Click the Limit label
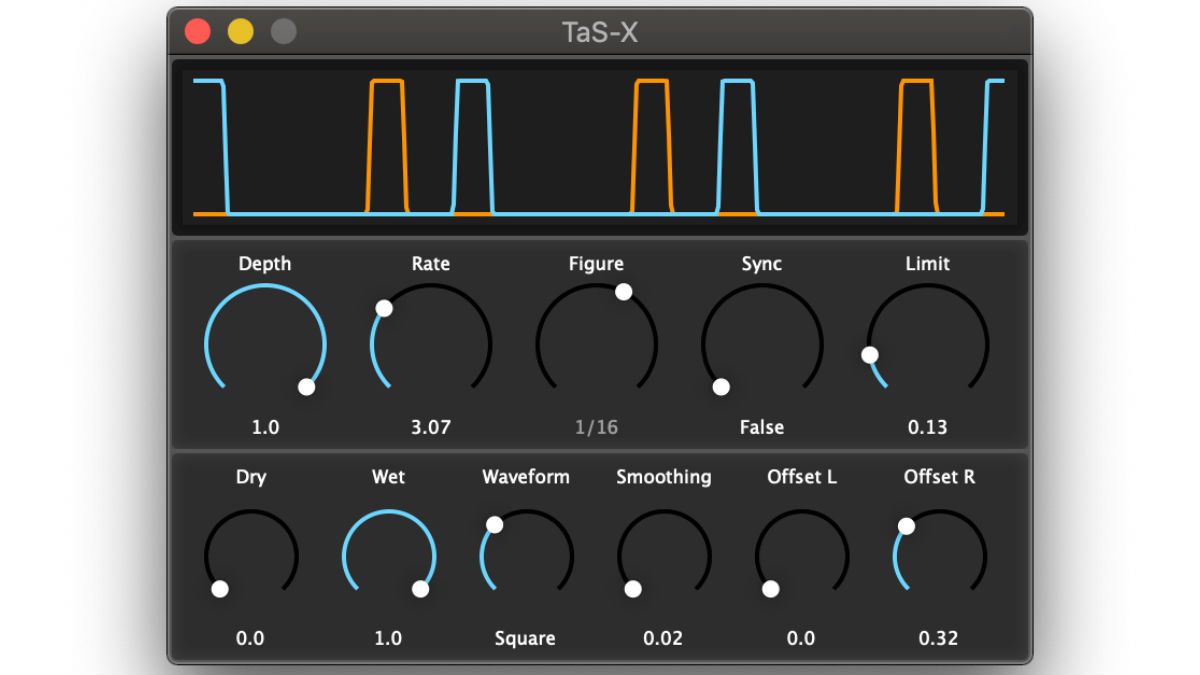Screen dimensions: 1200x675 click(927, 264)
